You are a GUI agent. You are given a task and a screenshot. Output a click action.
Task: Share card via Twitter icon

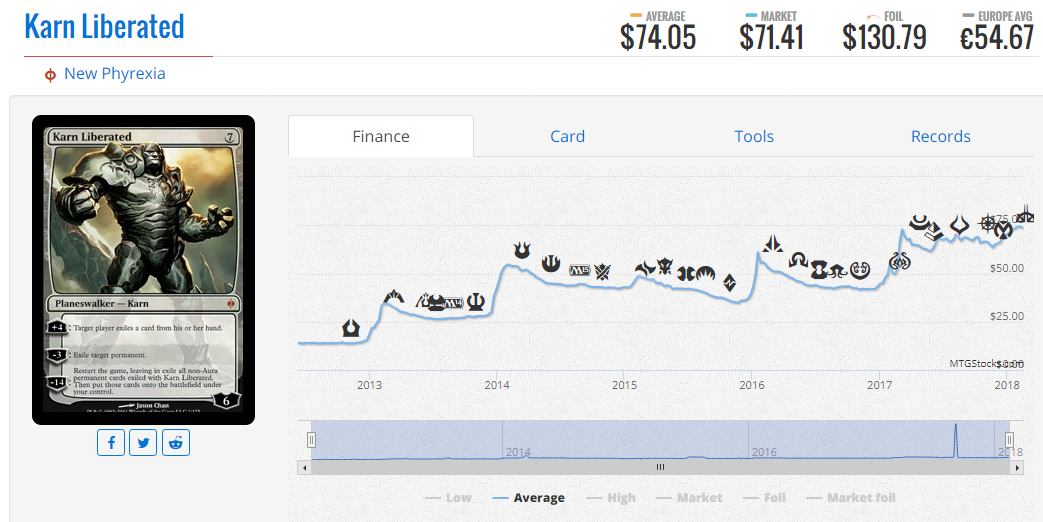(143, 442)
